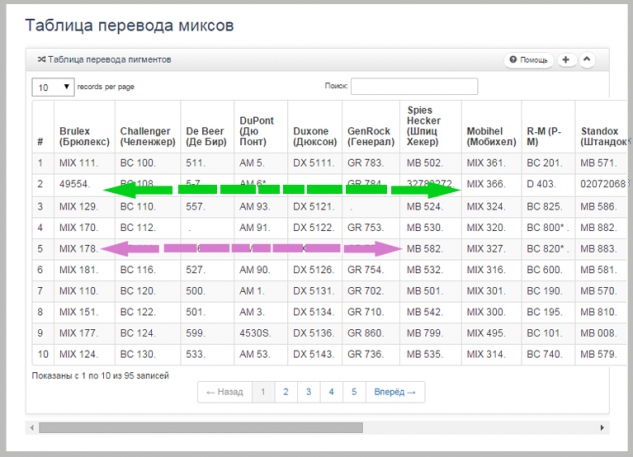Focus the Поиск search input field
This screenshot has height=457, width=633.
414,86
